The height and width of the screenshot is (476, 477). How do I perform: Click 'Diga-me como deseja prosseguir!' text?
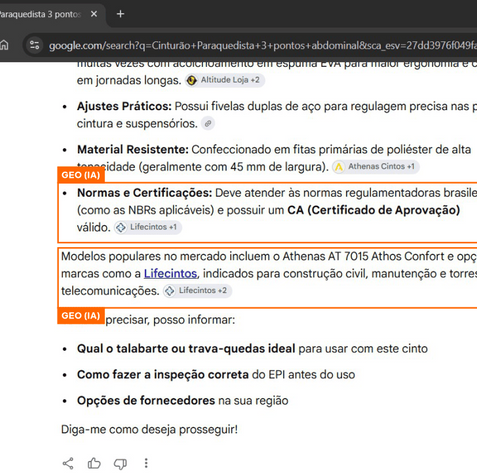click(149, 429)
